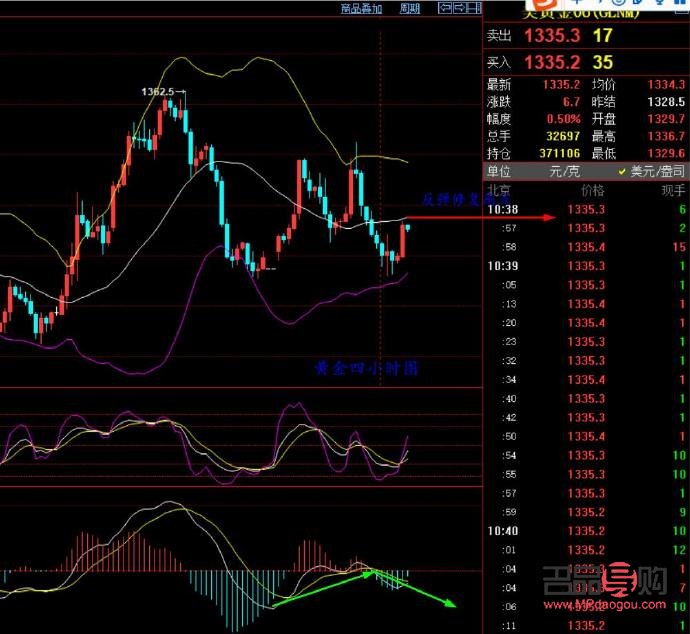Click the 现手 column header
This screenshot has width=690, height=634.
pos(672,190)
